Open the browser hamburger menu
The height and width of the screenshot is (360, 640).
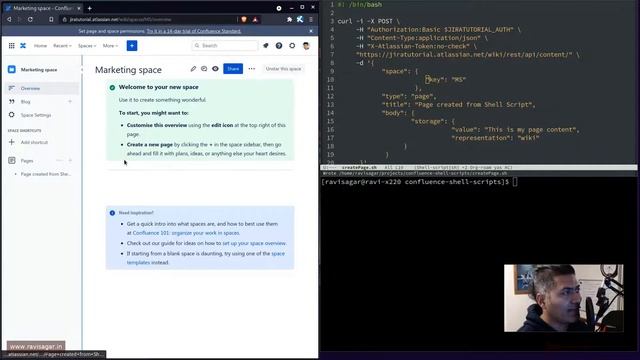(x=311, y=19)
